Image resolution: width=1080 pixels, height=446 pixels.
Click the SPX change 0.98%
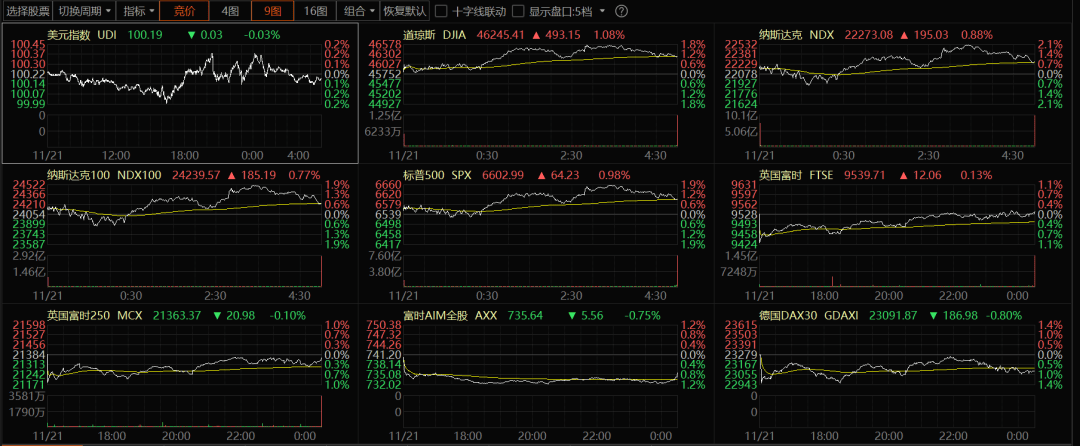tap(614, 175)
